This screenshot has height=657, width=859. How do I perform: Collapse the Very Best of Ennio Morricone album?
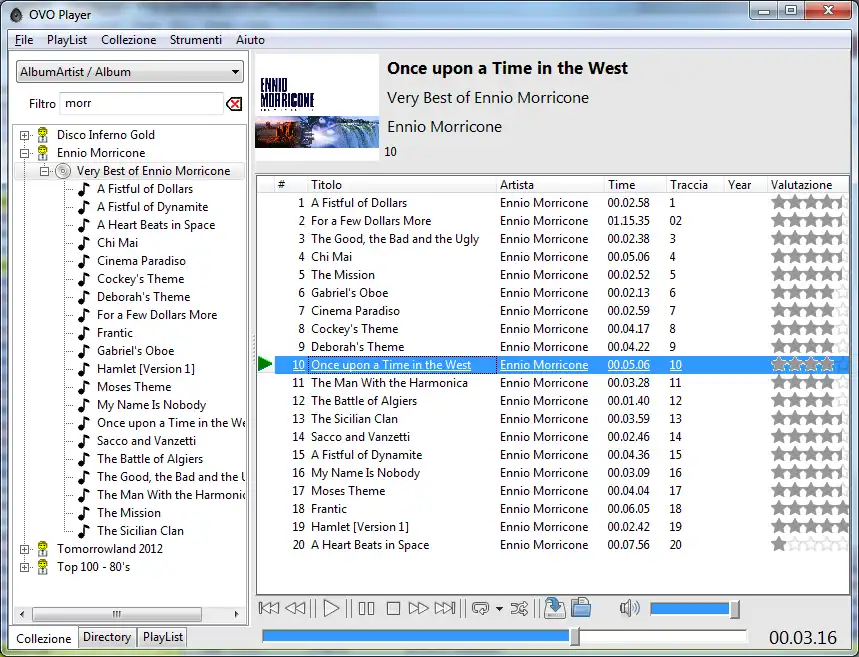tap(44, 171)
